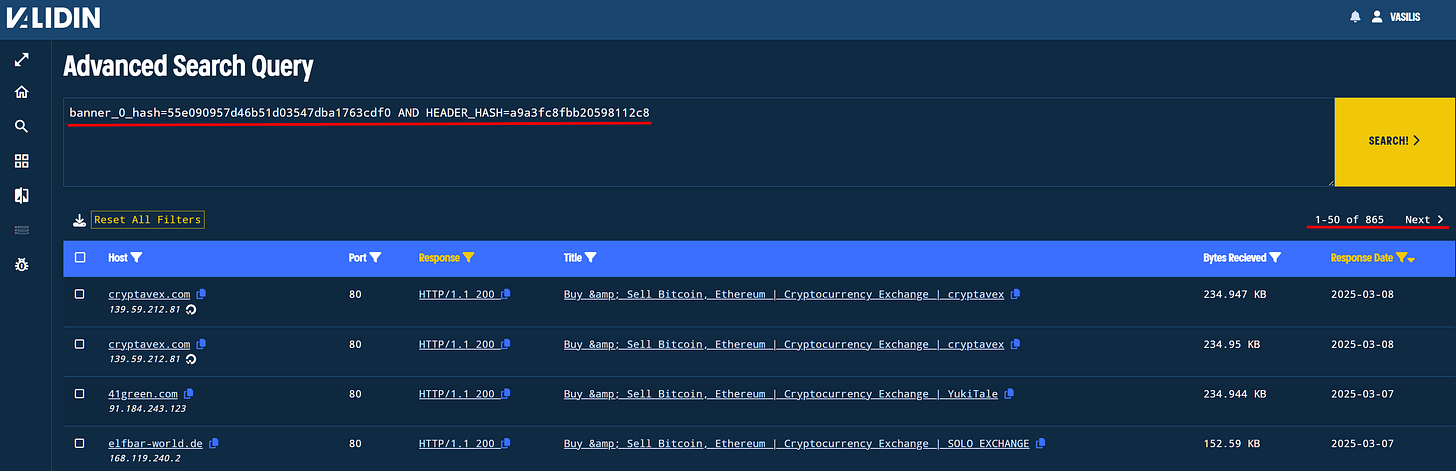
Task: Click the yellow SEARCH! button
Action: point(1394,141)
